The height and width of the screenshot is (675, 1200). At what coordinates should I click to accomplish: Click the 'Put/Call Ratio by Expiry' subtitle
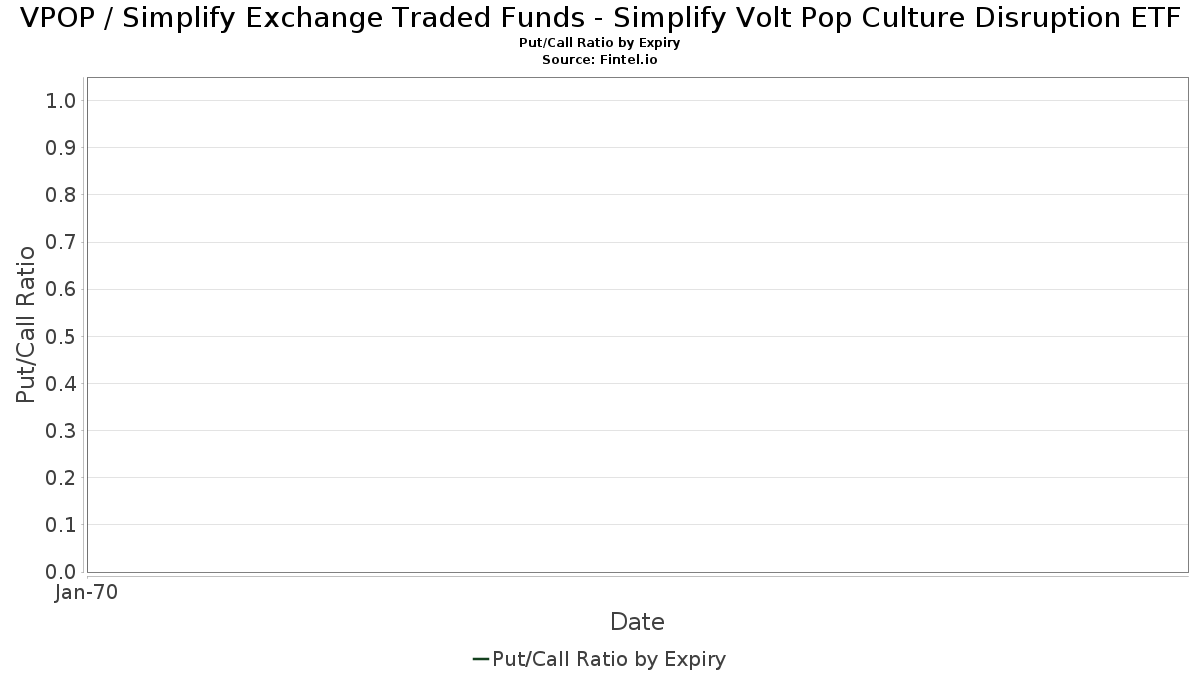pos(600,43)
